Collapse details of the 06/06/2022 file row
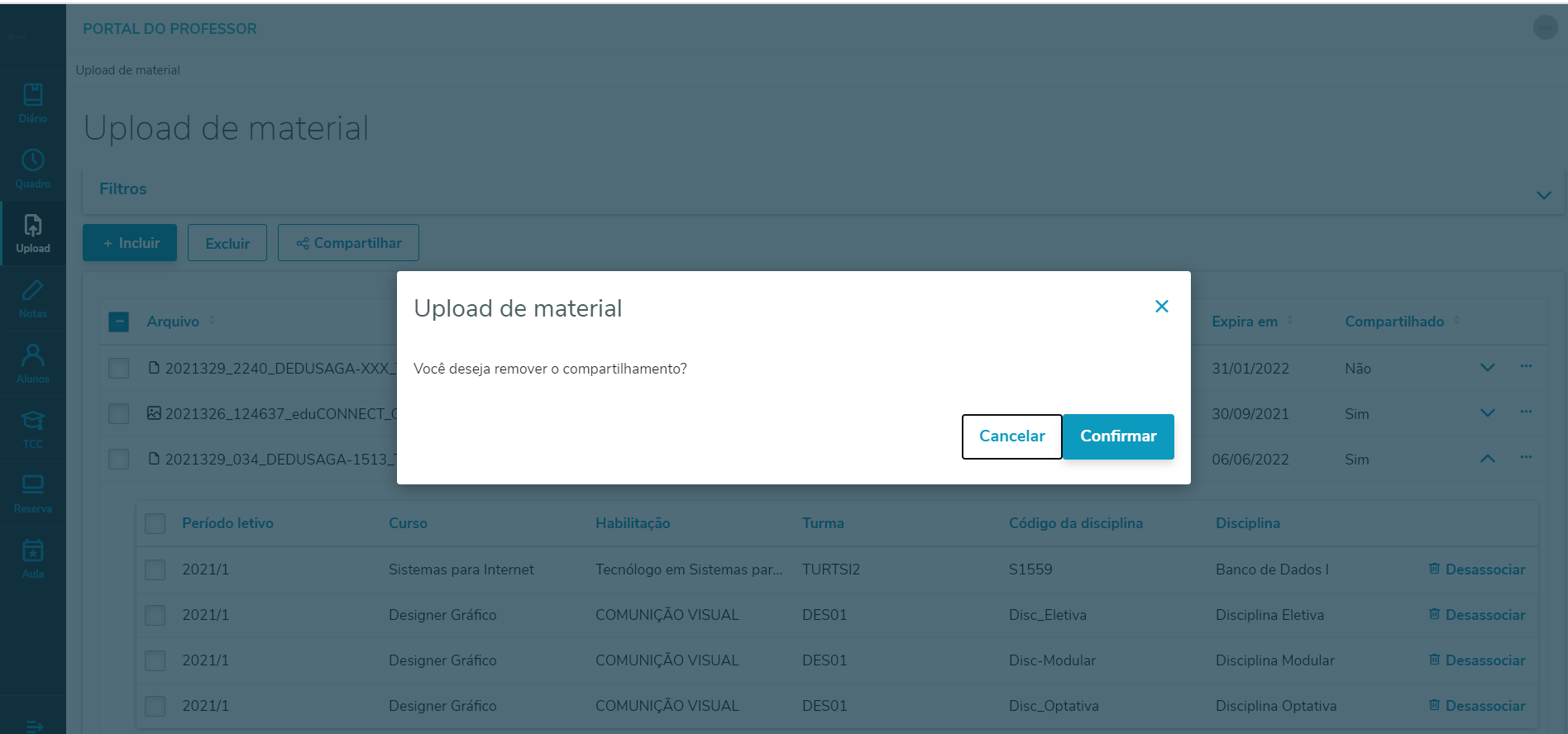This screenshot has width=1568, height=734. [1487, 459]
